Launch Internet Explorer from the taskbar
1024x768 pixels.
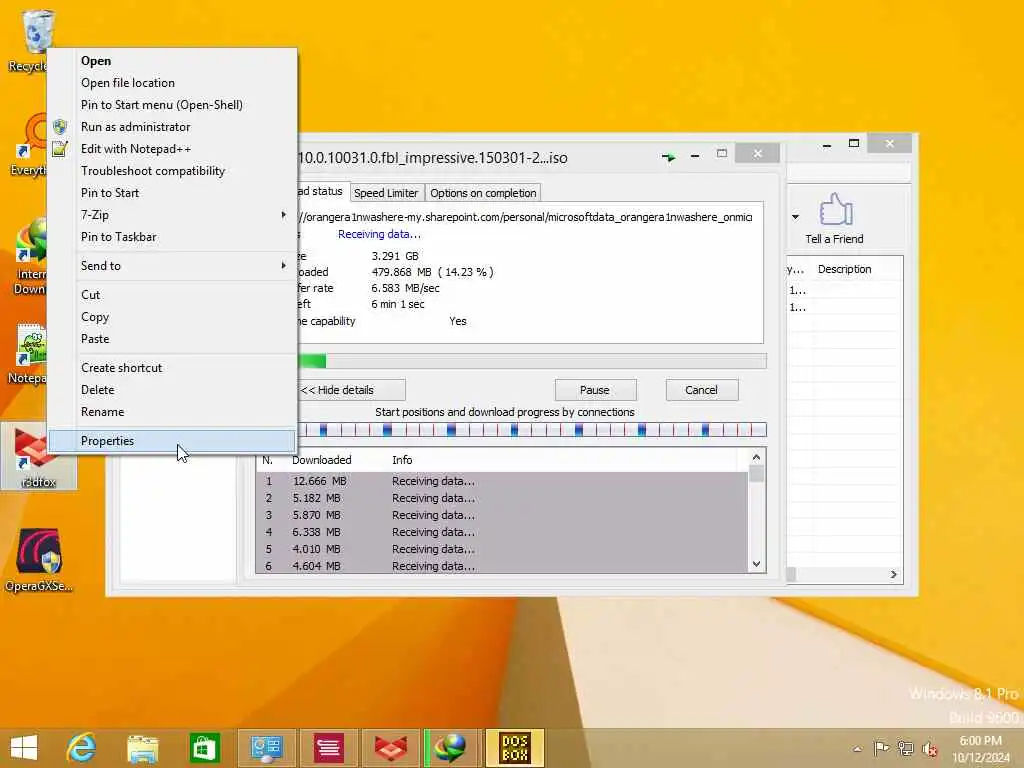(x=82, y=747)
